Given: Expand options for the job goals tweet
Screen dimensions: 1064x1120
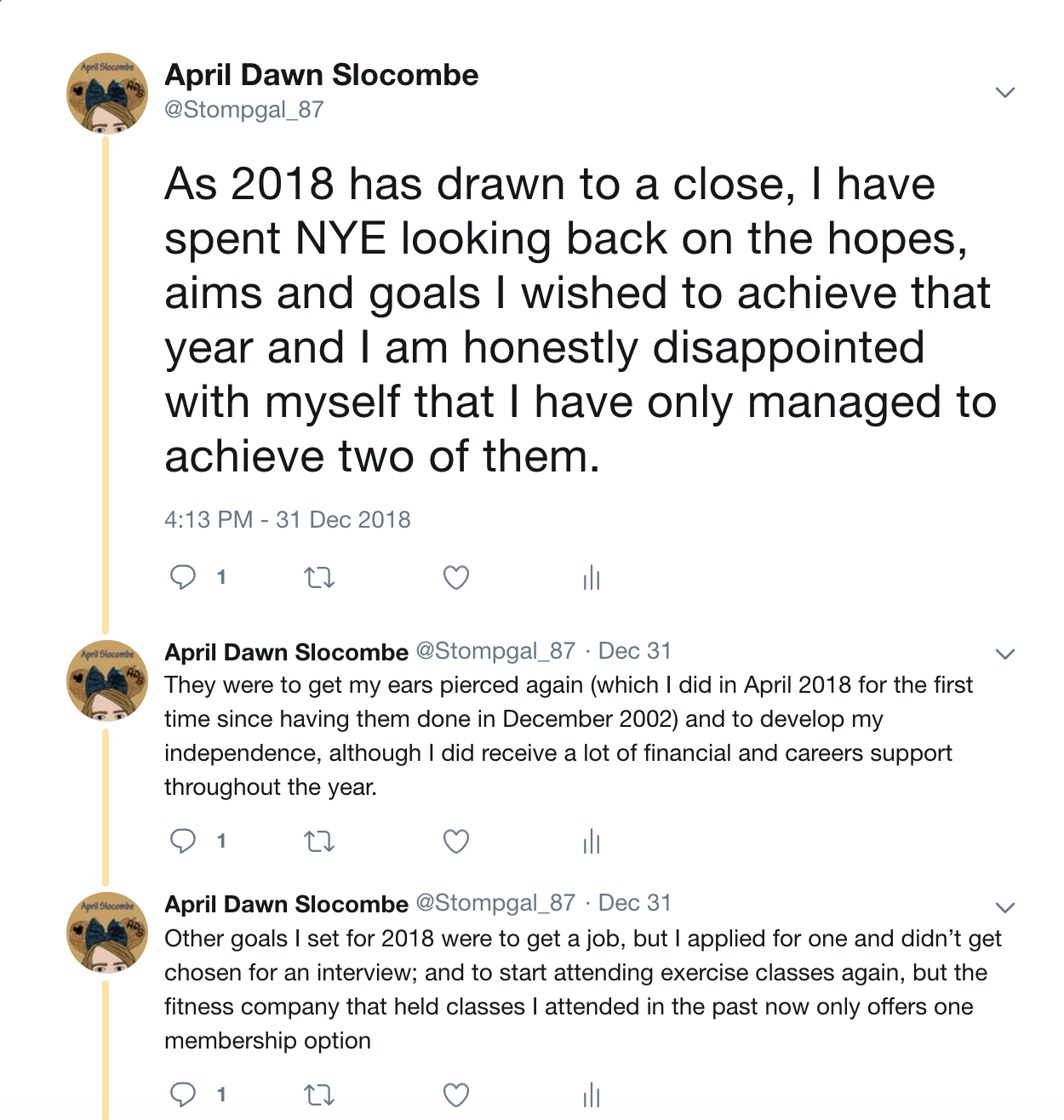Looking at the screenshot, I should 1005,907.
